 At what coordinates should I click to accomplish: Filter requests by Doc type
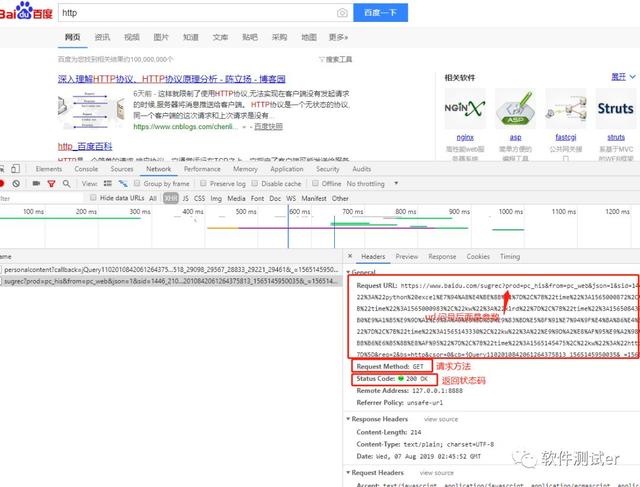[x=275, y=198]
